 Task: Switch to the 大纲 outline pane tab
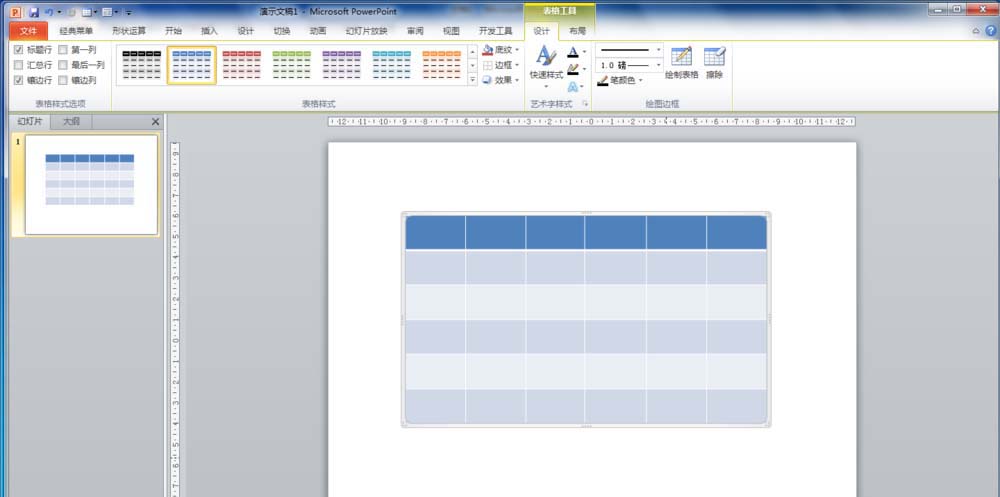click(71, 122)
